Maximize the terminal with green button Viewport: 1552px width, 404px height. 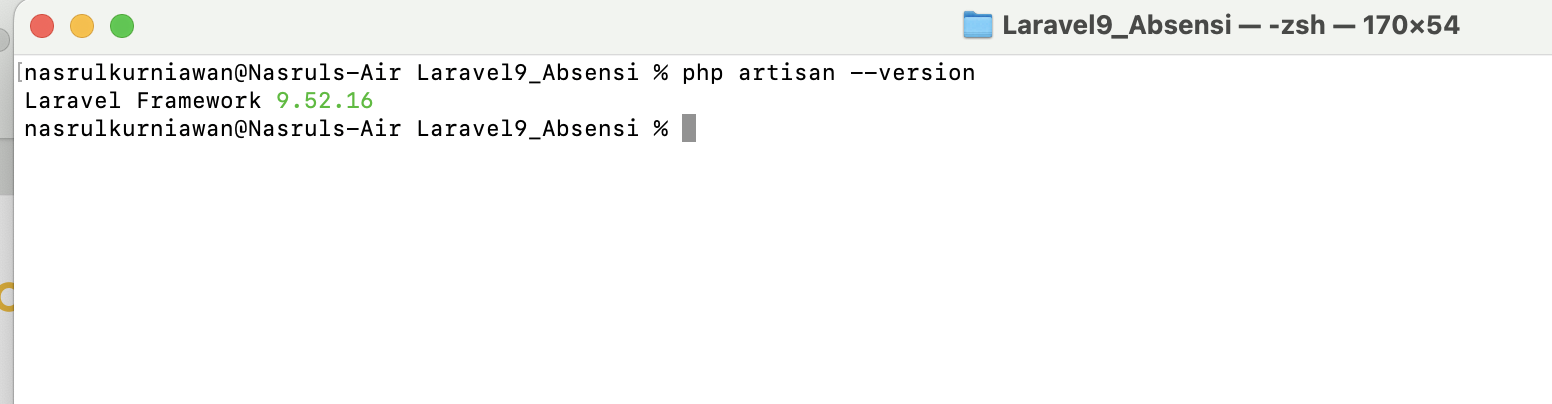point(122,26)
